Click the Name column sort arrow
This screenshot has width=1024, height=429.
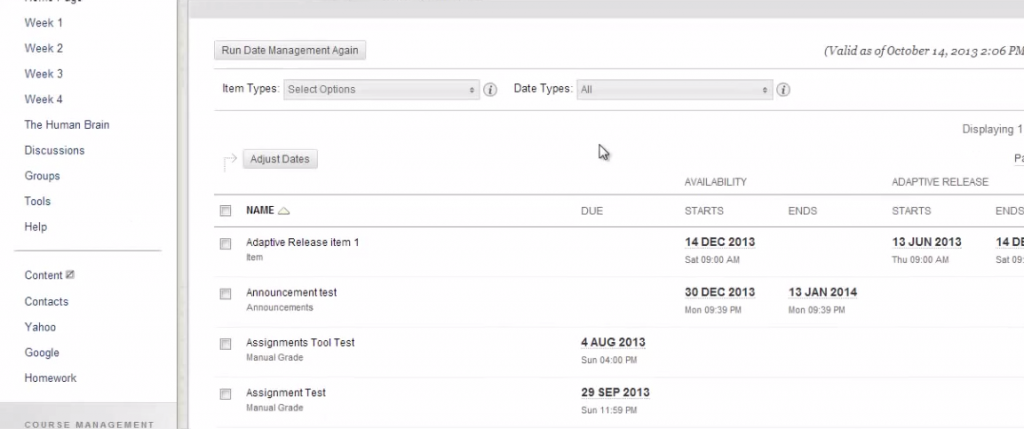[x=283, y=210]
